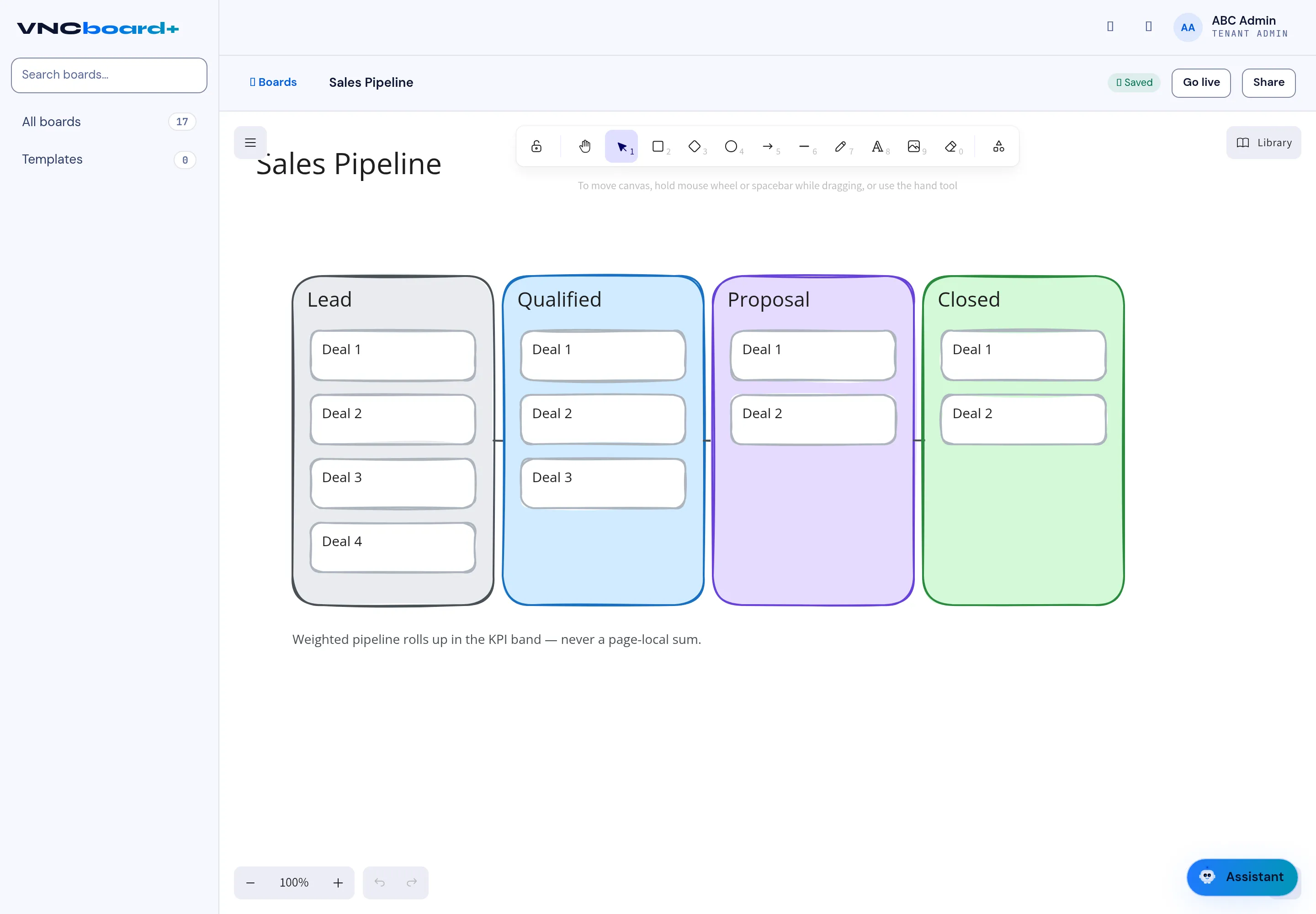Select the Rectangle shape tool
This screenshot has height=914, width=1316.
(x=658, y=147)
